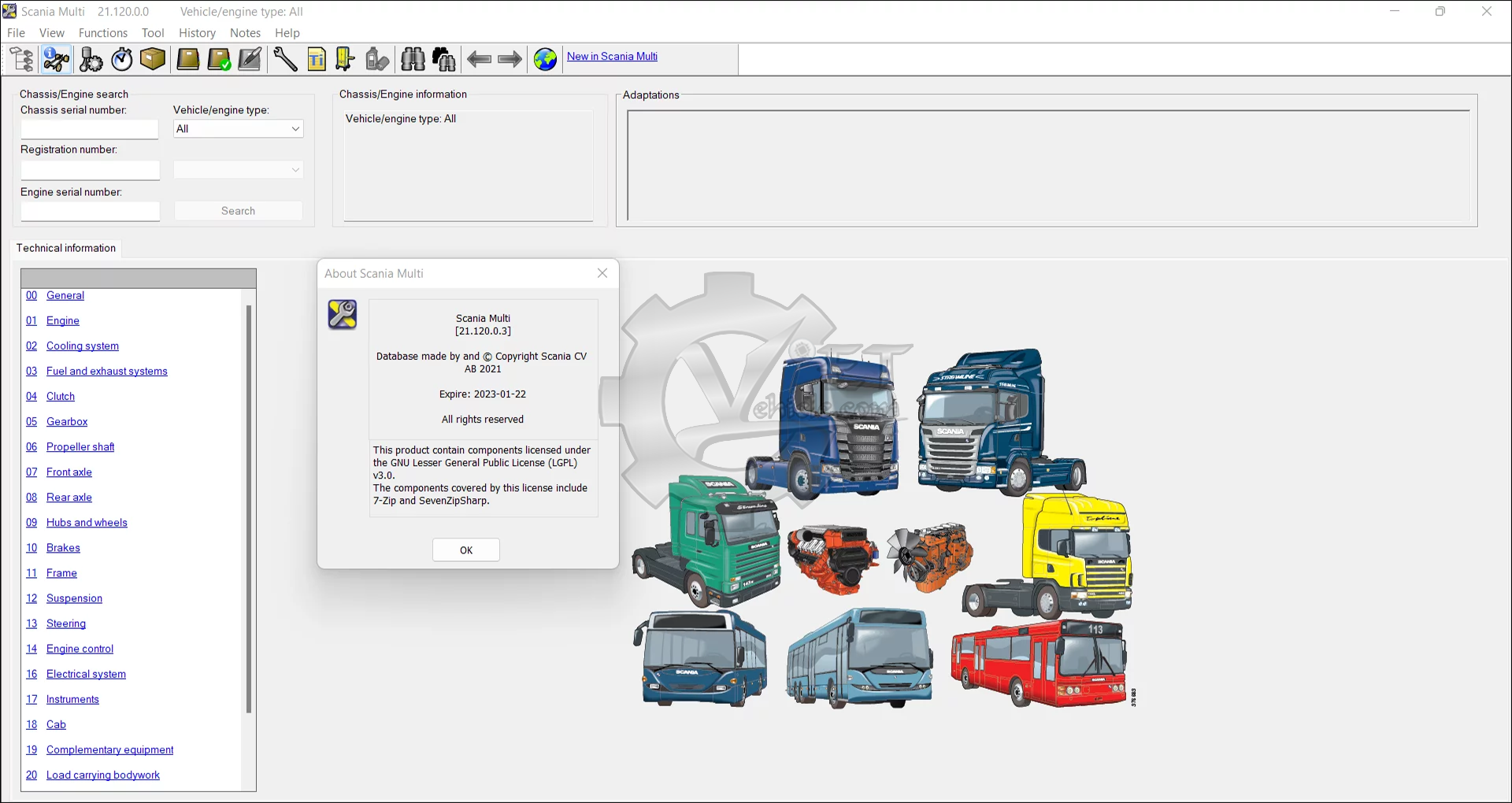Click the yellow hand trolley icon

(345, 59)
